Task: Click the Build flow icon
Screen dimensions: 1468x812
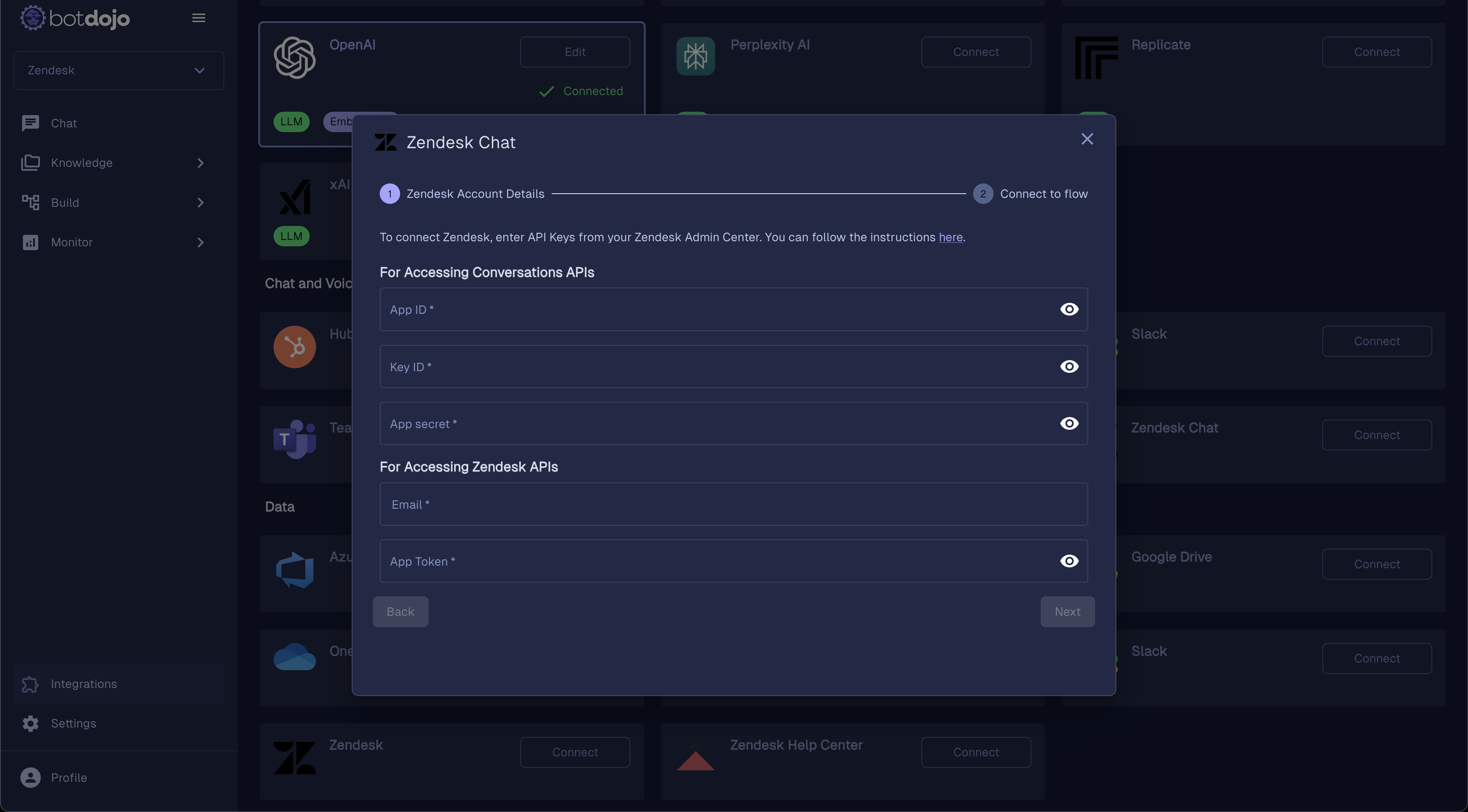Action: [30, 203]
